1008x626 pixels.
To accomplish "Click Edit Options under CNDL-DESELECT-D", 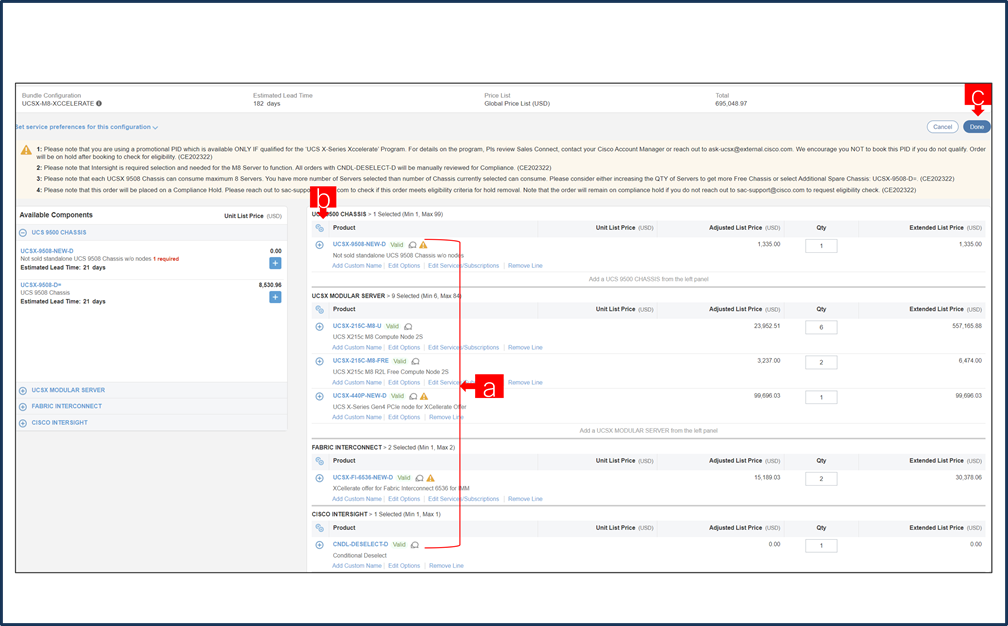I will [x=404, y=566].
